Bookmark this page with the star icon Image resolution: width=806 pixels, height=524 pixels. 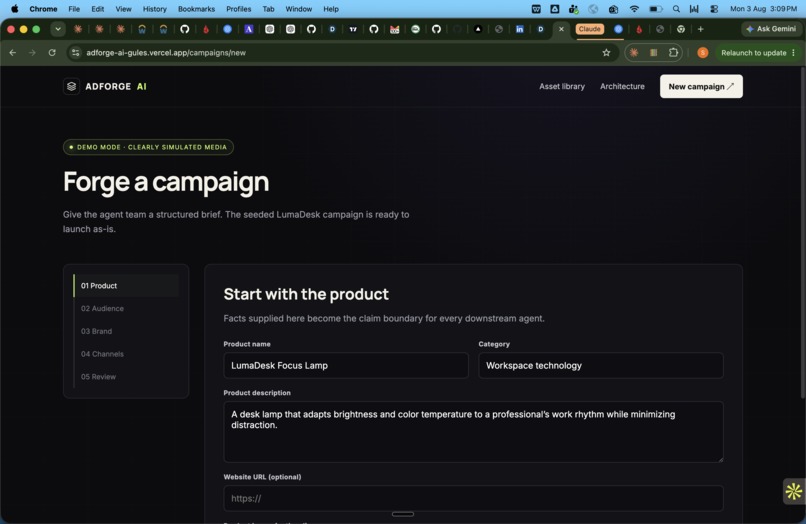pyautogui.click(x=607, y=52)
